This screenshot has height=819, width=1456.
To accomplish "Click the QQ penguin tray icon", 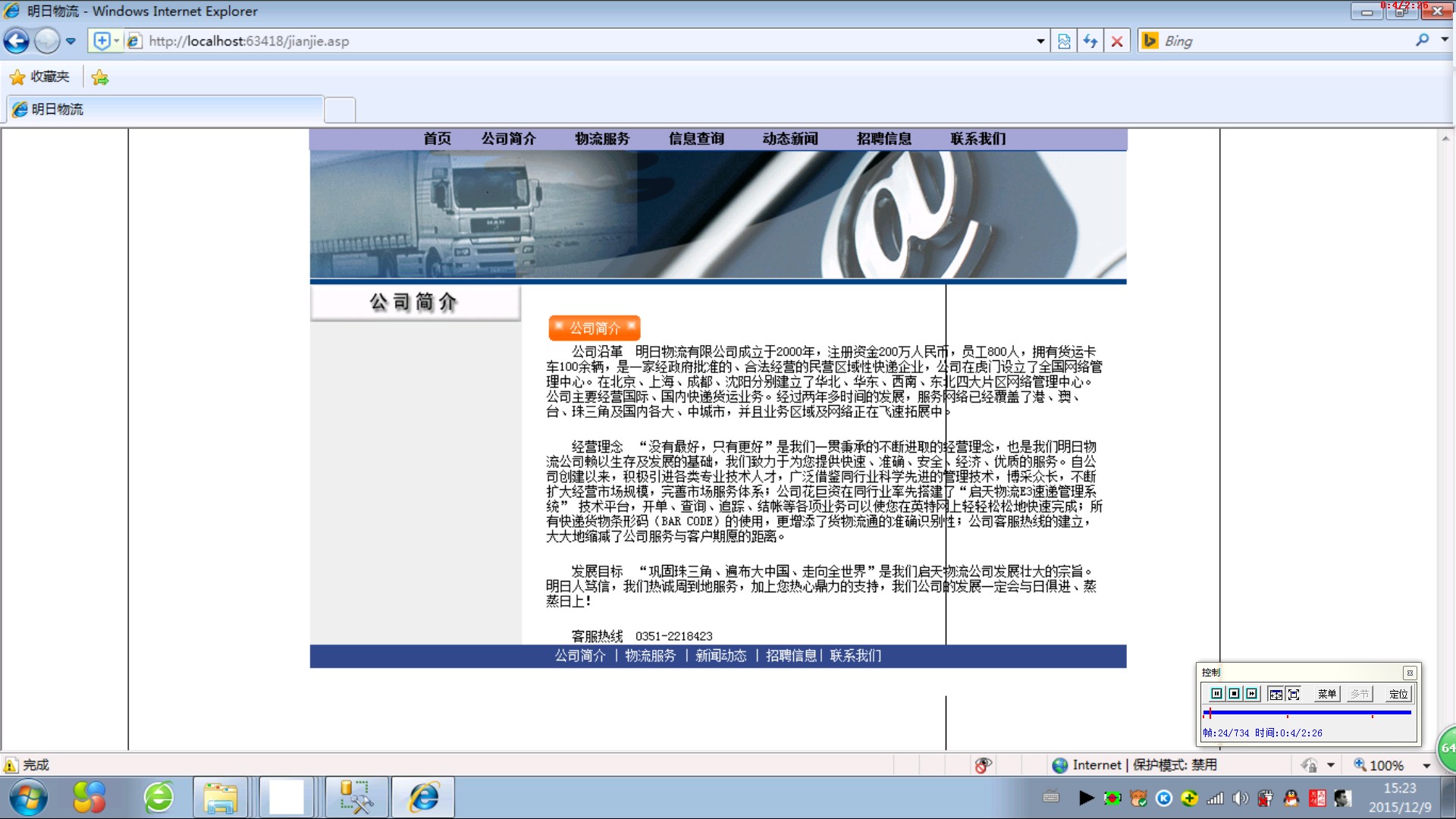I will tap(1291, 798).
